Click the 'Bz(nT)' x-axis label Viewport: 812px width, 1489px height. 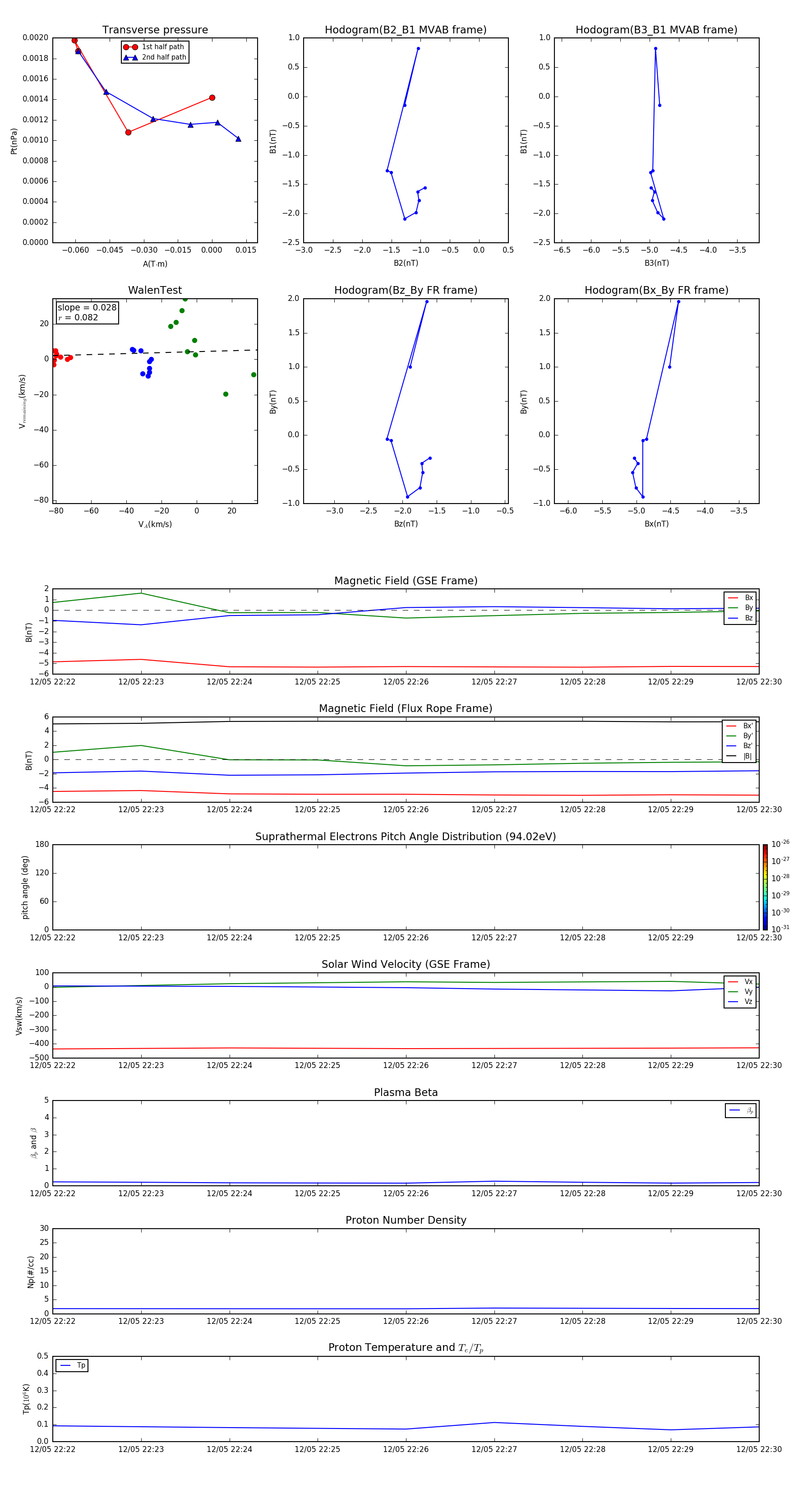click(406, 524)
